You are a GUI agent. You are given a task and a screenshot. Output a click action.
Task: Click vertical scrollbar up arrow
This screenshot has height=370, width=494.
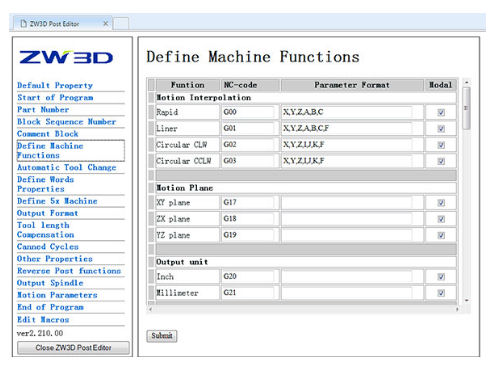click(x=467, y=82)
